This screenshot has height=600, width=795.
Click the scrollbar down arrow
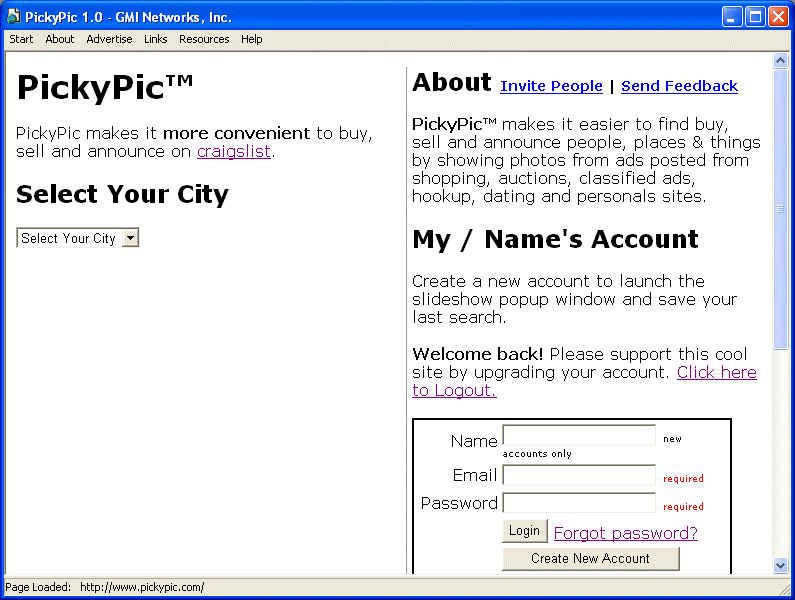click(780, 565)
